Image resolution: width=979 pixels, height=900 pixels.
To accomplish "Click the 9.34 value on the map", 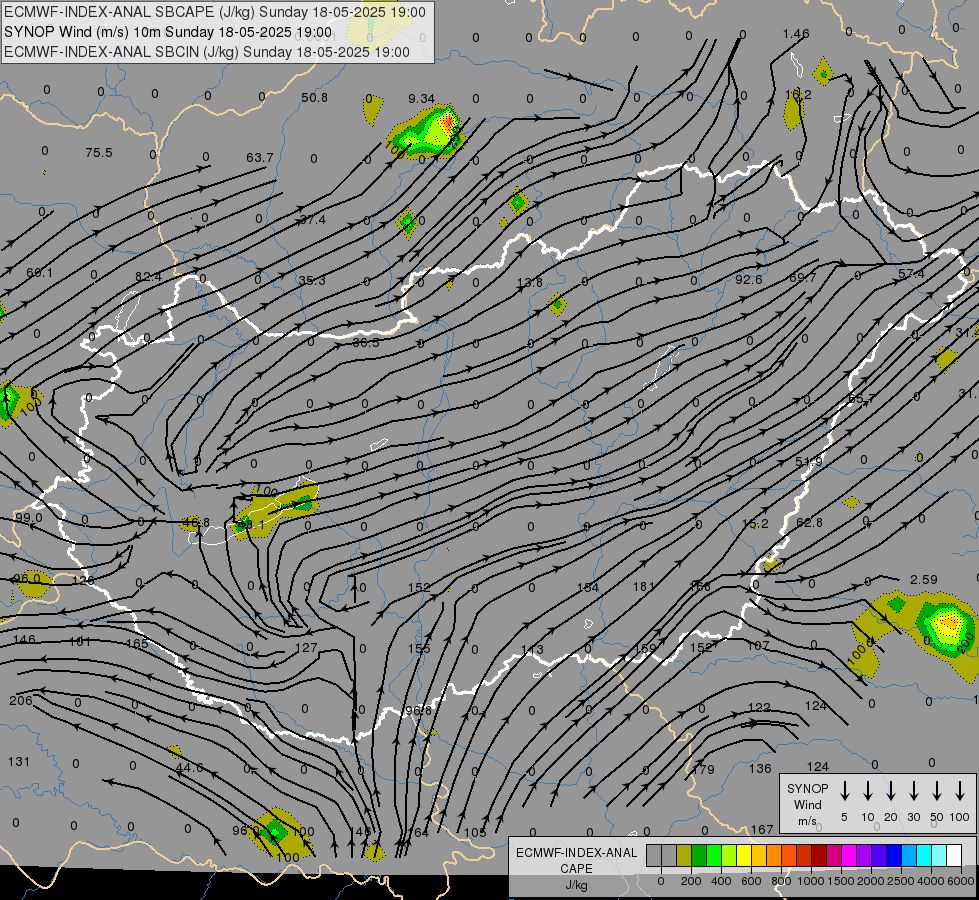I will click(421, 99).
